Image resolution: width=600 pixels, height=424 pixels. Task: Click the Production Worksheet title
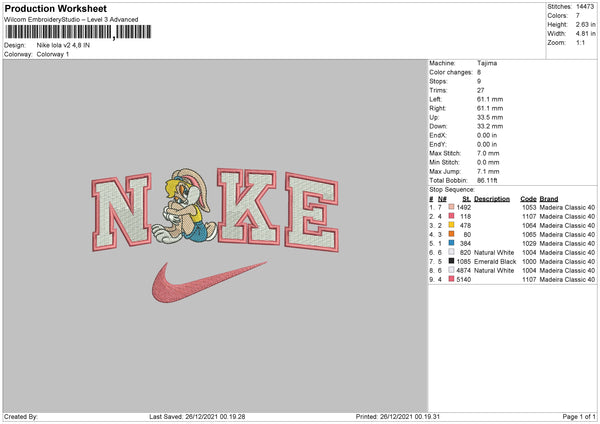55,8
